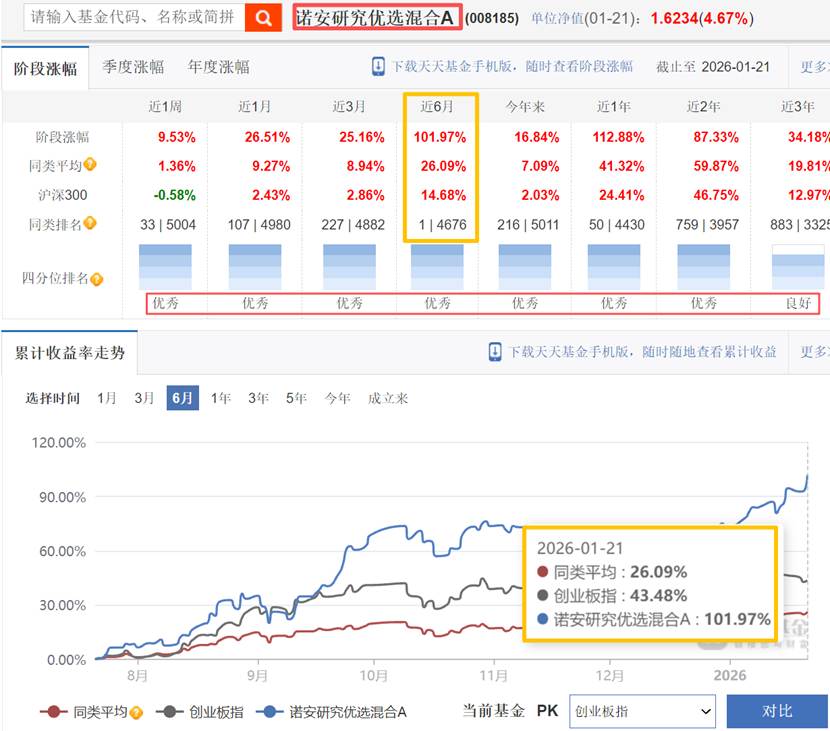Screen dimensions: 830x731
Task: Click the 近1月 column header
Action: tap(255, 107)
